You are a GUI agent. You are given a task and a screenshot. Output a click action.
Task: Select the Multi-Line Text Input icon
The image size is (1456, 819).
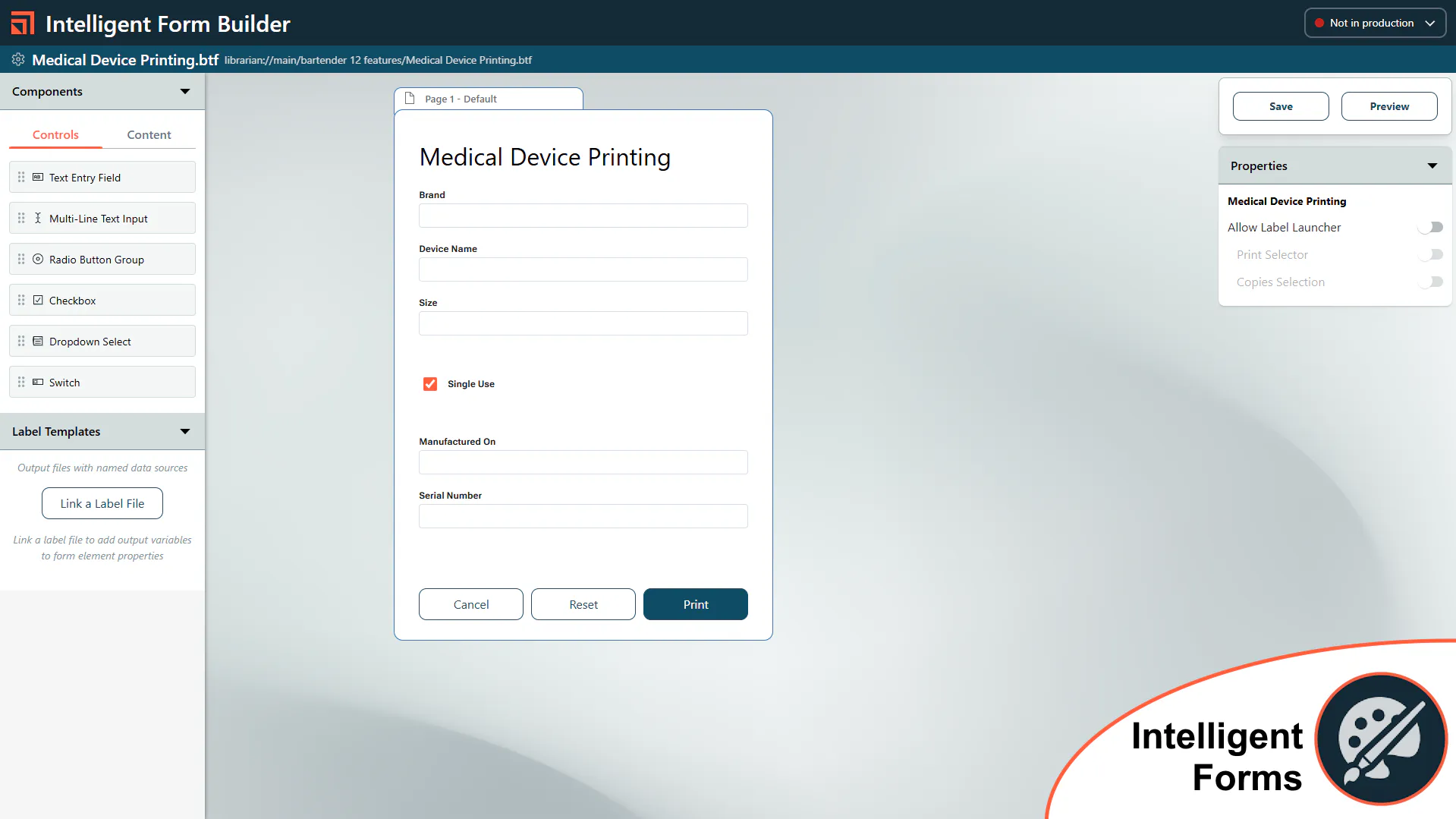point(38,218)
